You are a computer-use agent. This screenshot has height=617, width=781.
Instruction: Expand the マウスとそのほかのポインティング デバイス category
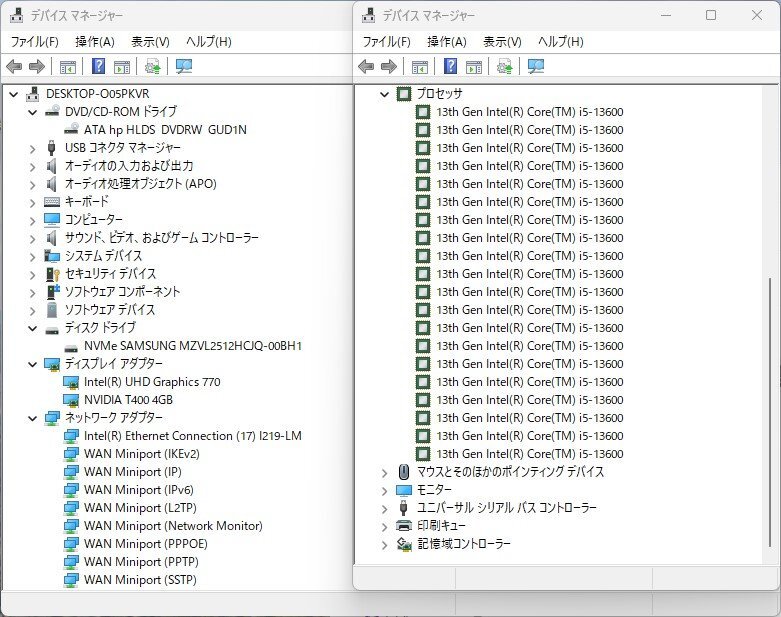pos(385,472)
